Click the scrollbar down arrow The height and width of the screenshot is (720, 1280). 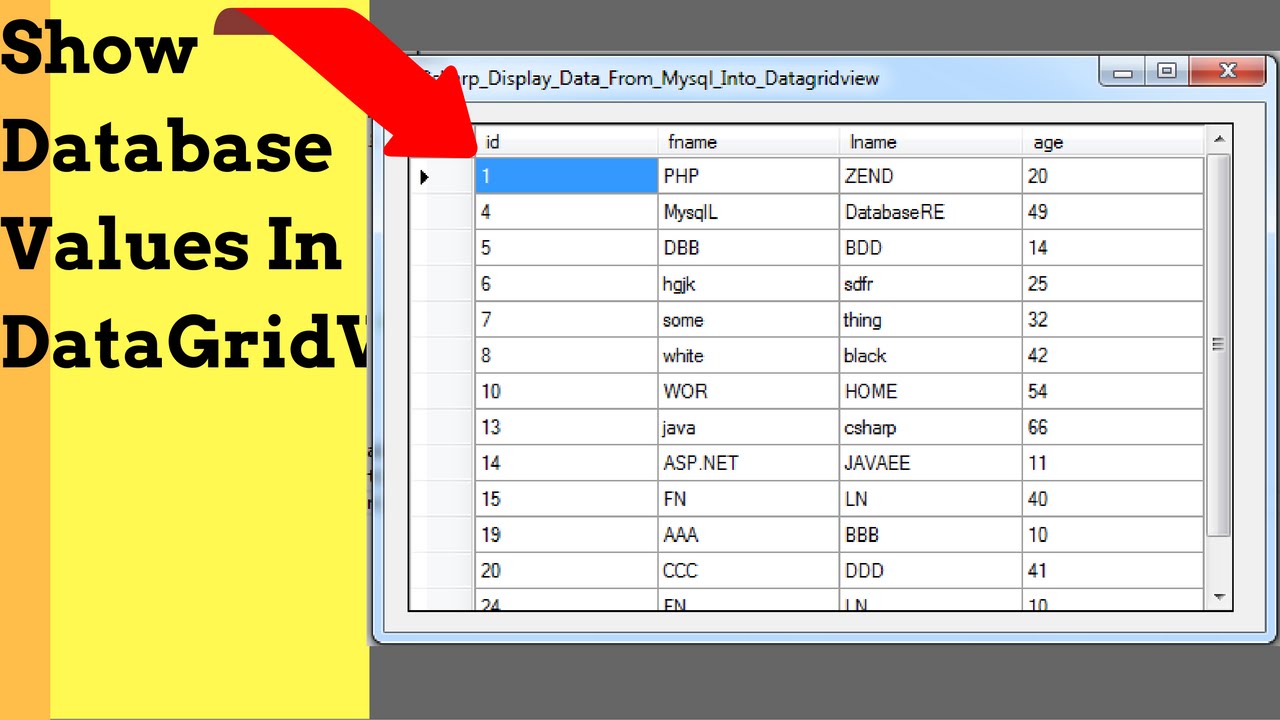(1219, 597)
